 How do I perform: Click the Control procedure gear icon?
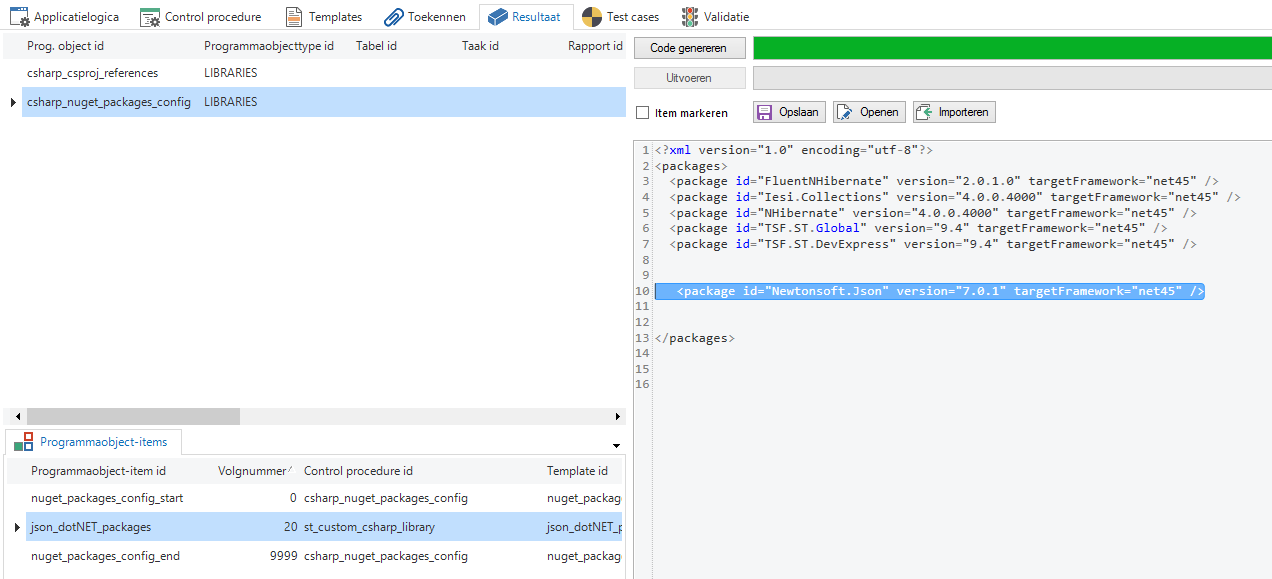[150, 17]
